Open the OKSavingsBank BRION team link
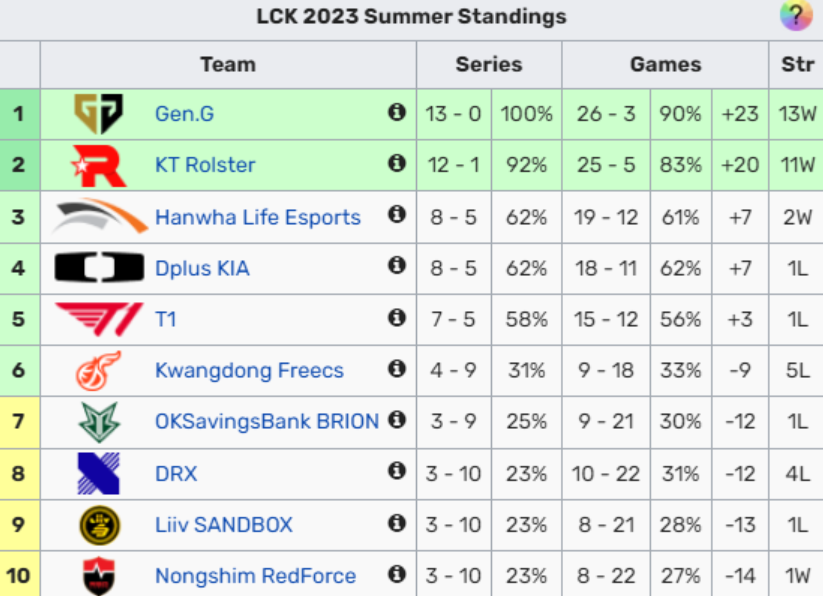Image resolution: width=823 pixels, height=596 pixels. [266, 422]
